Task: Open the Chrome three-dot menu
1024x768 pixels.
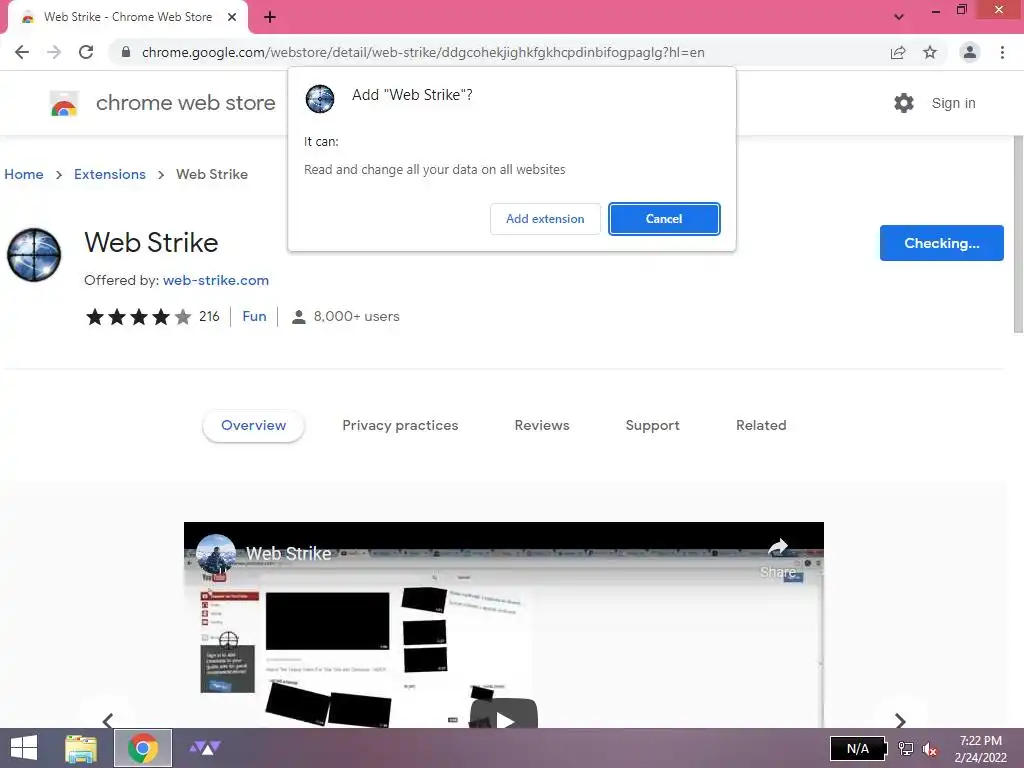Action: (x=1002, y=52)
